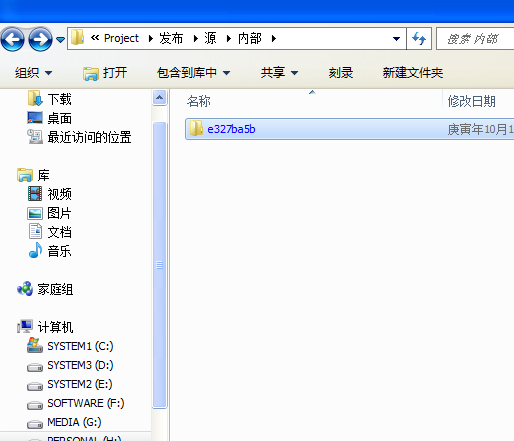Go forward with the Forward arrow button
This screenshot has width=514, height=441.
(40, 39)
